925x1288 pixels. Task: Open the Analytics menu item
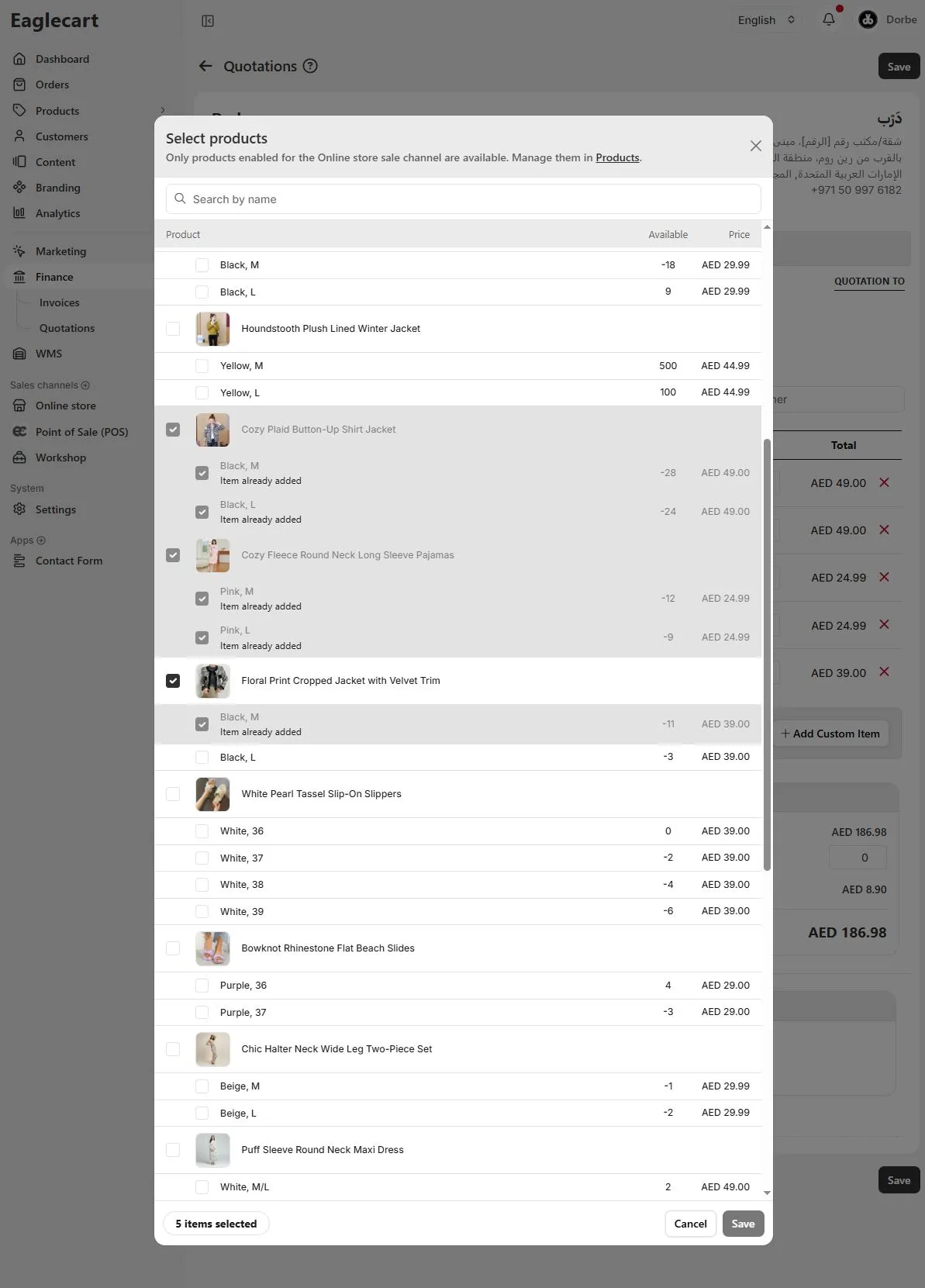(57, 213)
